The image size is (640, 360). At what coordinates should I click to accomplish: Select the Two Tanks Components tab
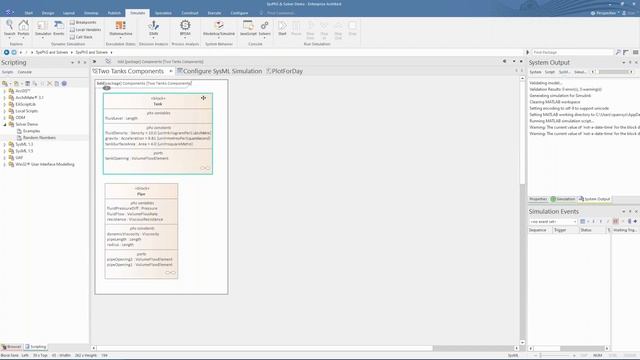(131, 71)
